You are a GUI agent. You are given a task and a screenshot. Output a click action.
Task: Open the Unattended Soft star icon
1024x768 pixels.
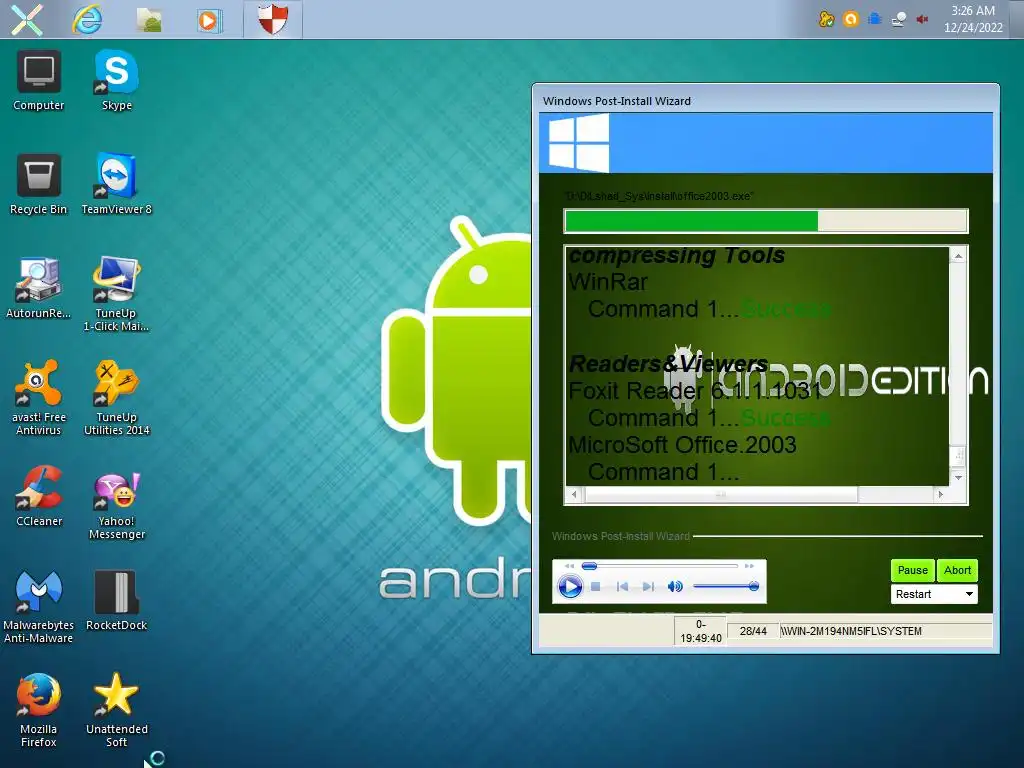[116, 711]
